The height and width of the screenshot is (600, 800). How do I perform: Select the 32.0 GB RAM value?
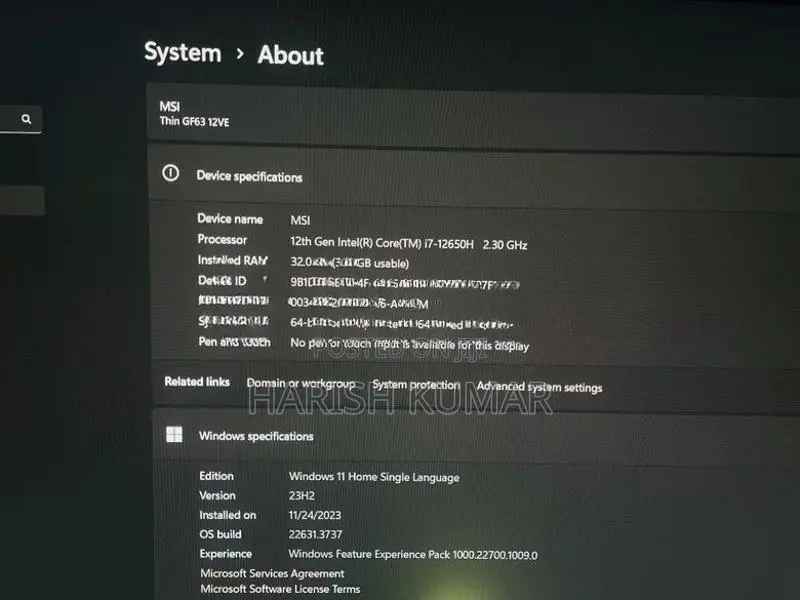pos(349,263)
